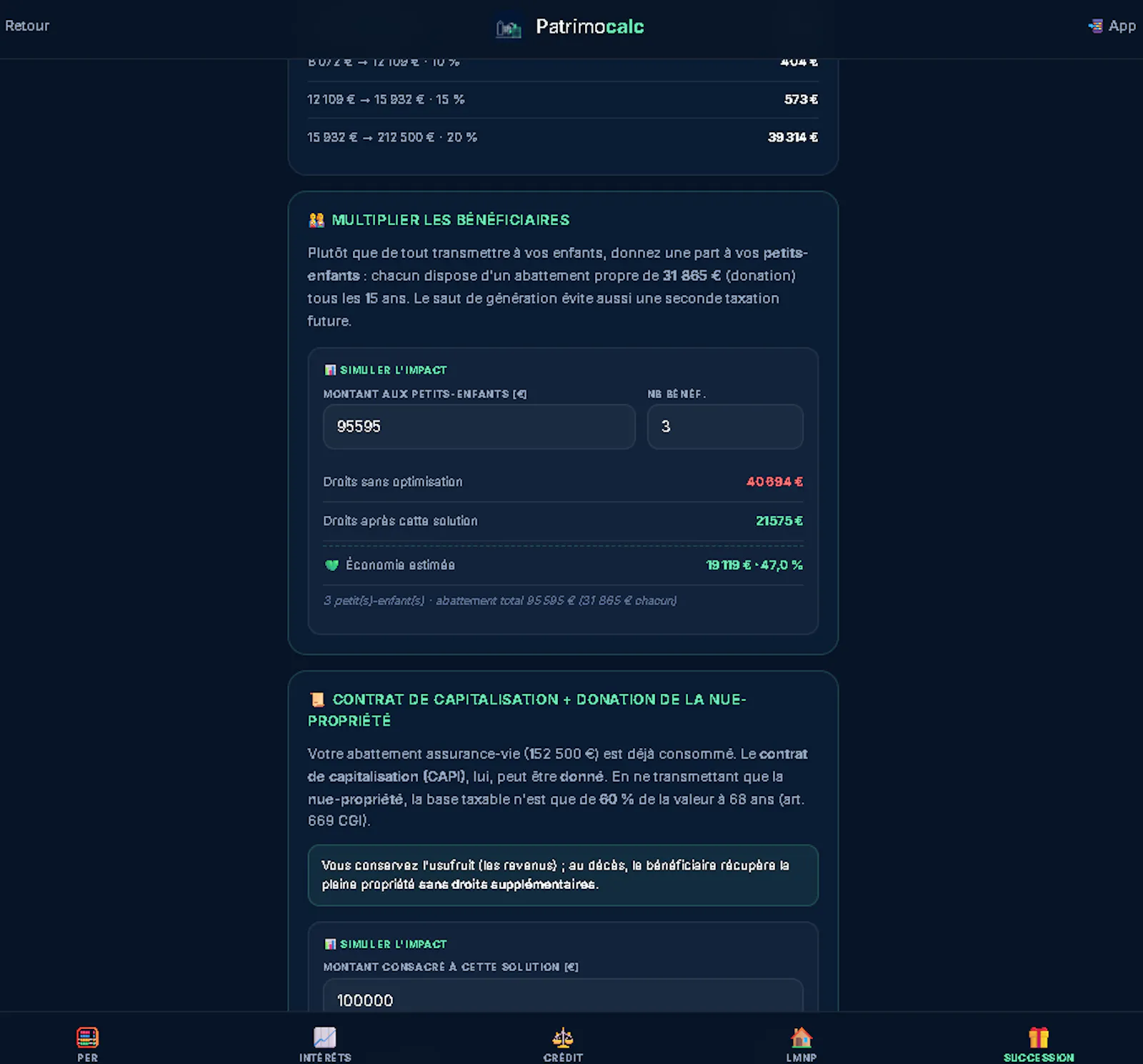Click the Patrimocalc title text
The image size is (1143, 1064).
coord(590,26)
